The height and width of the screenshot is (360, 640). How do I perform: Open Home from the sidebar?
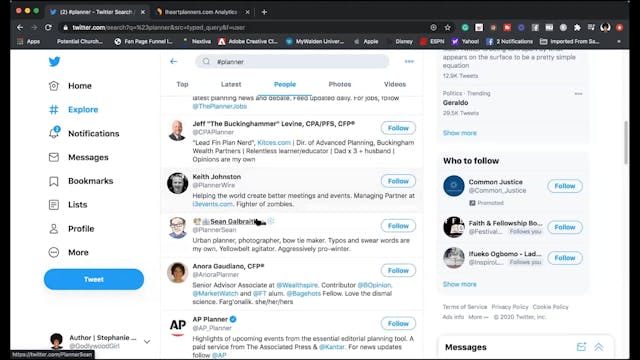coord(70,86)
